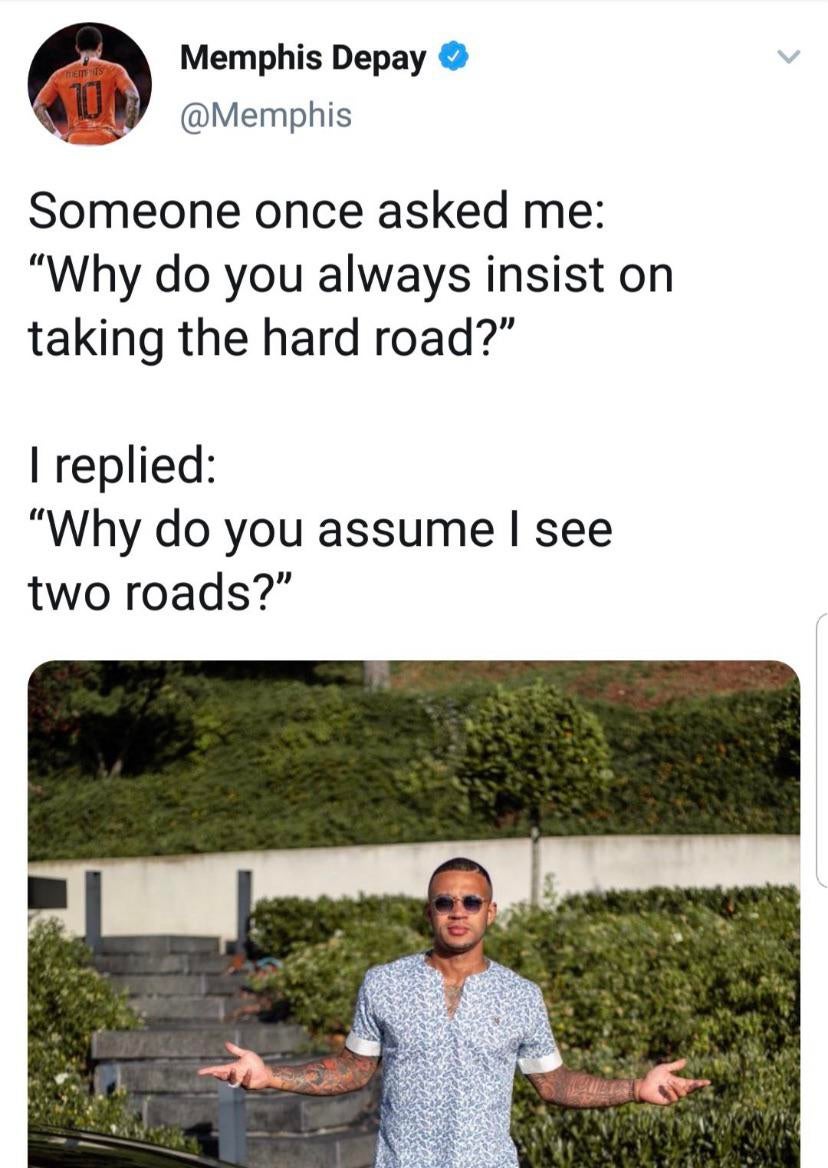Screen dimensions: 828x1168
Task: Click the man's sunglasses in photo
Action: pyautogui.click(x=460, y=904)
